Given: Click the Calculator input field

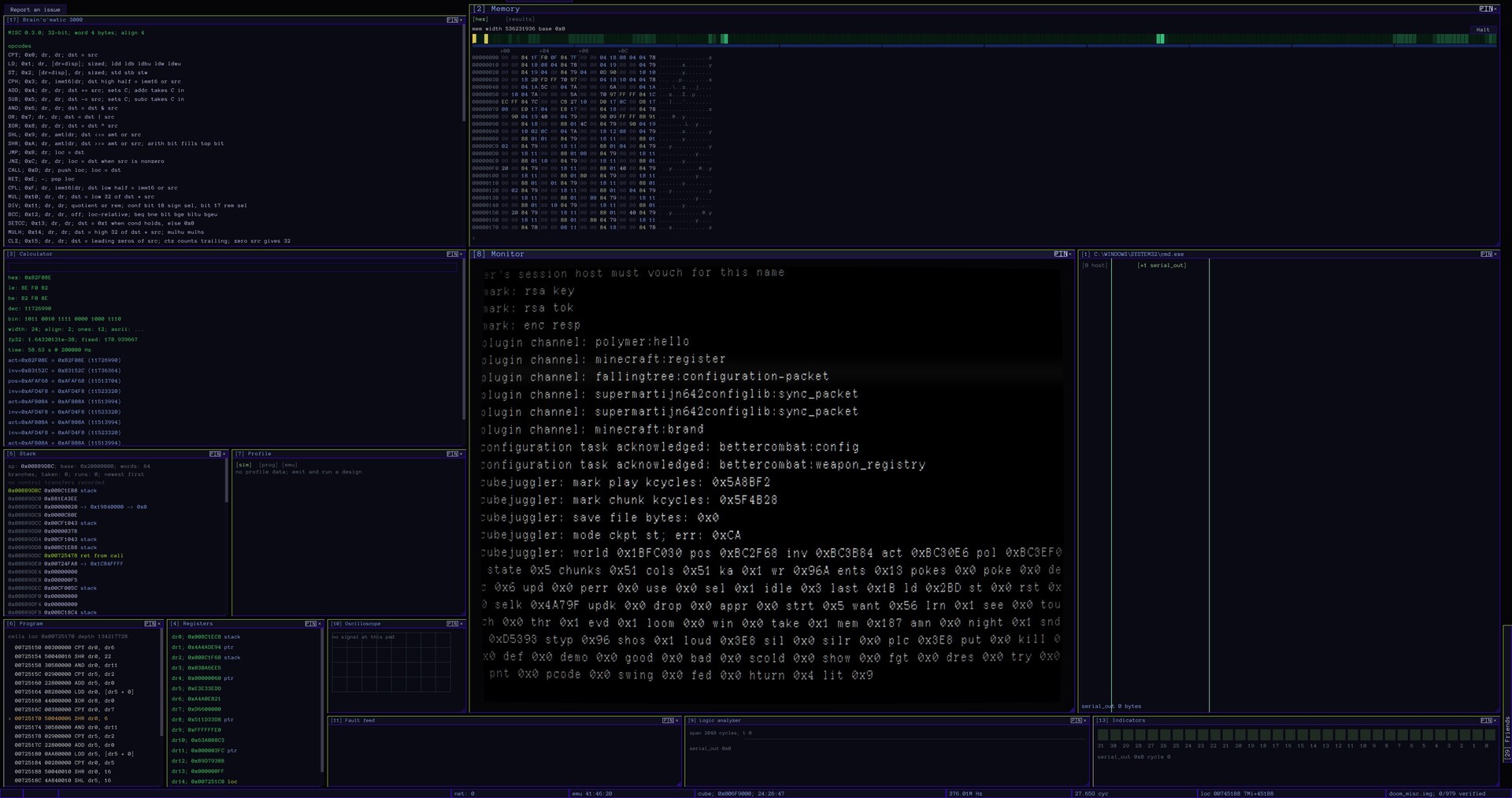Looking at the screenshot, I should pos(232,267).
